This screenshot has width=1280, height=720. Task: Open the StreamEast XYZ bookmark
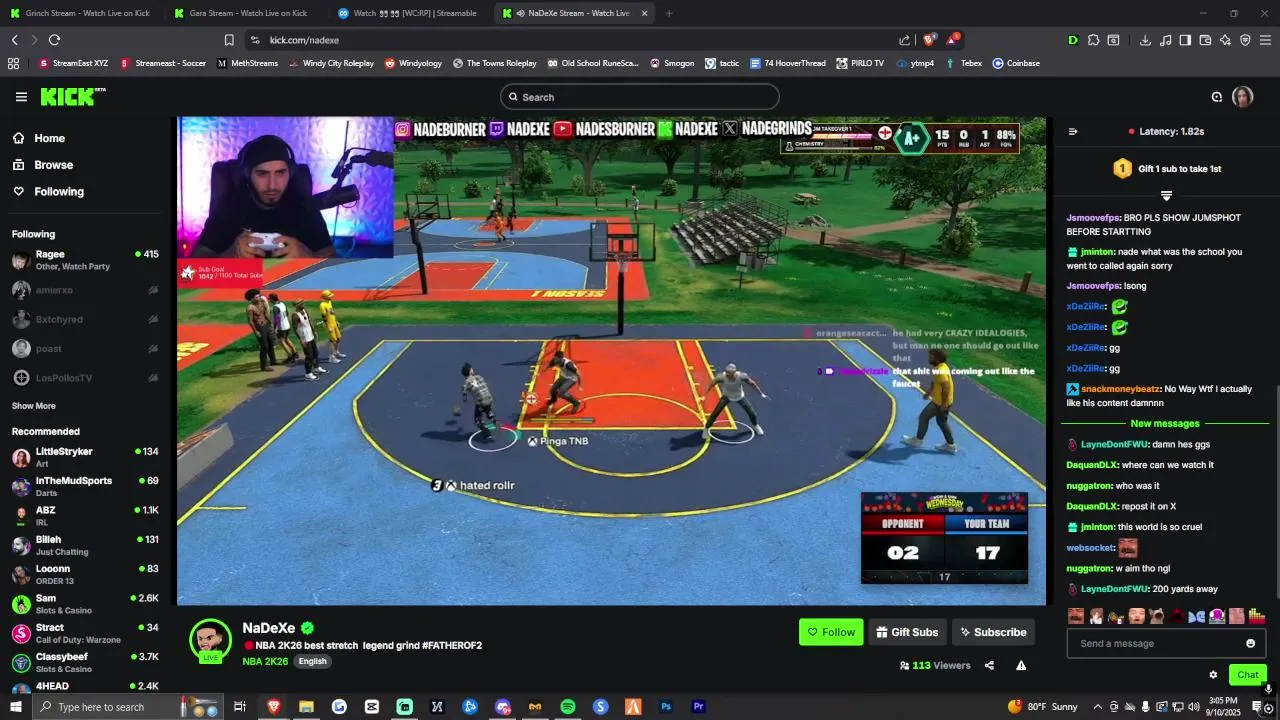[x=73, y=63]
